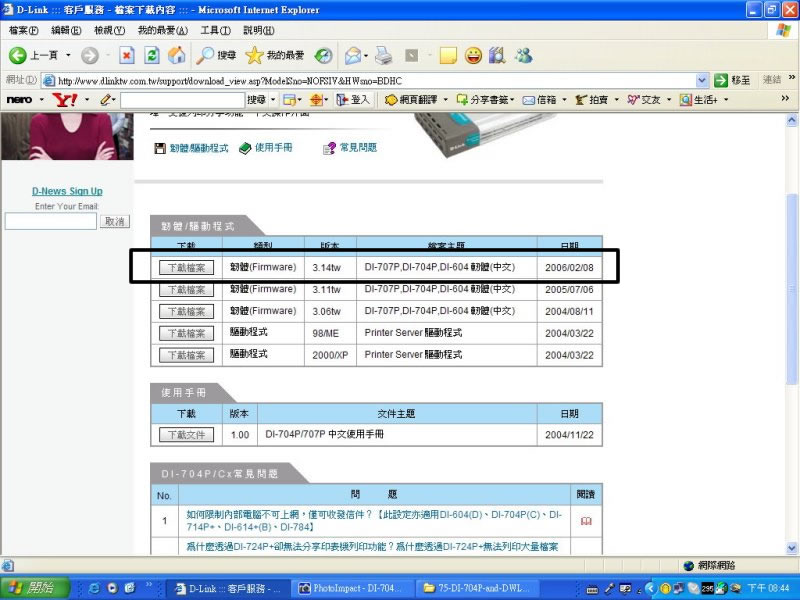The image size is (800, 600).
Task: Click the orange popup blocker icon
Action: (x=316, y=99)
